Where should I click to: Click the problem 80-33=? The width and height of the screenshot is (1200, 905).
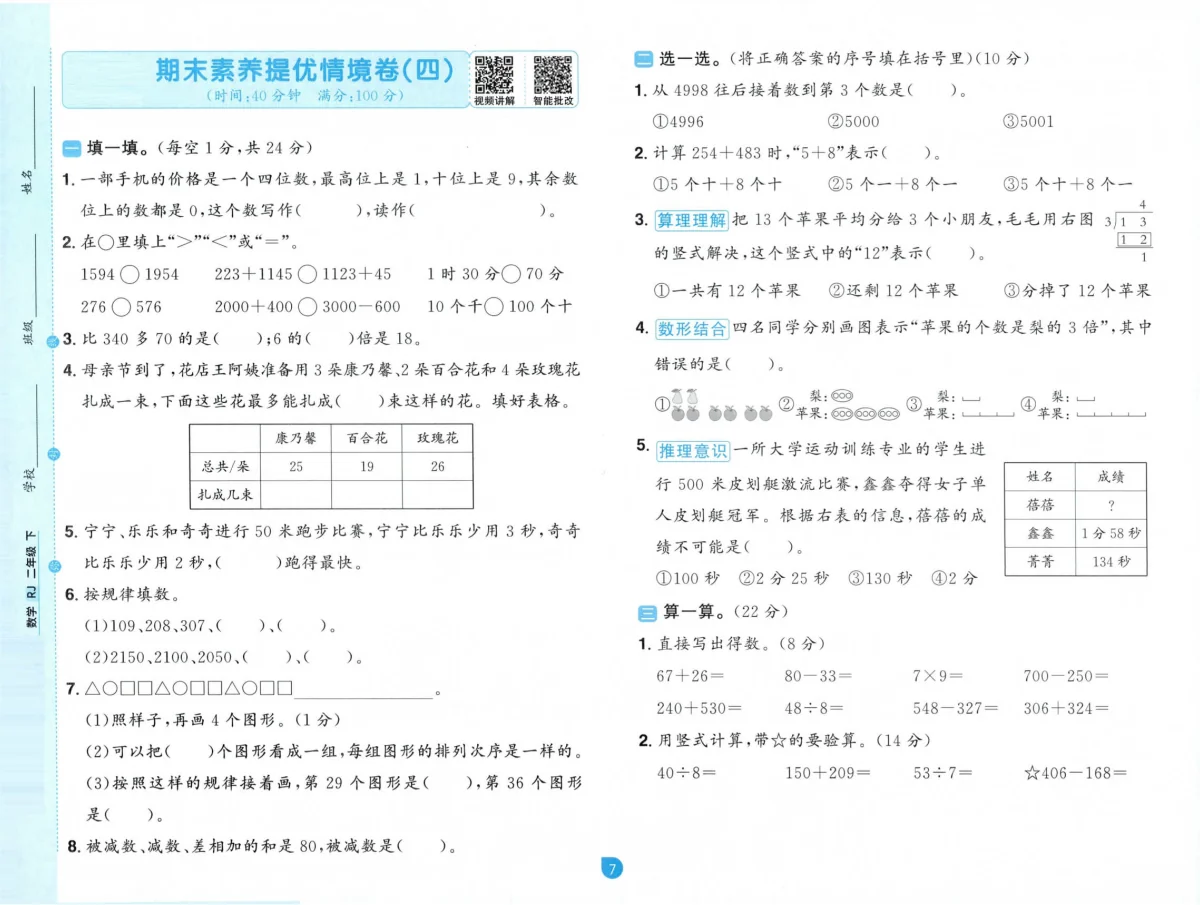tap(819, 676)
